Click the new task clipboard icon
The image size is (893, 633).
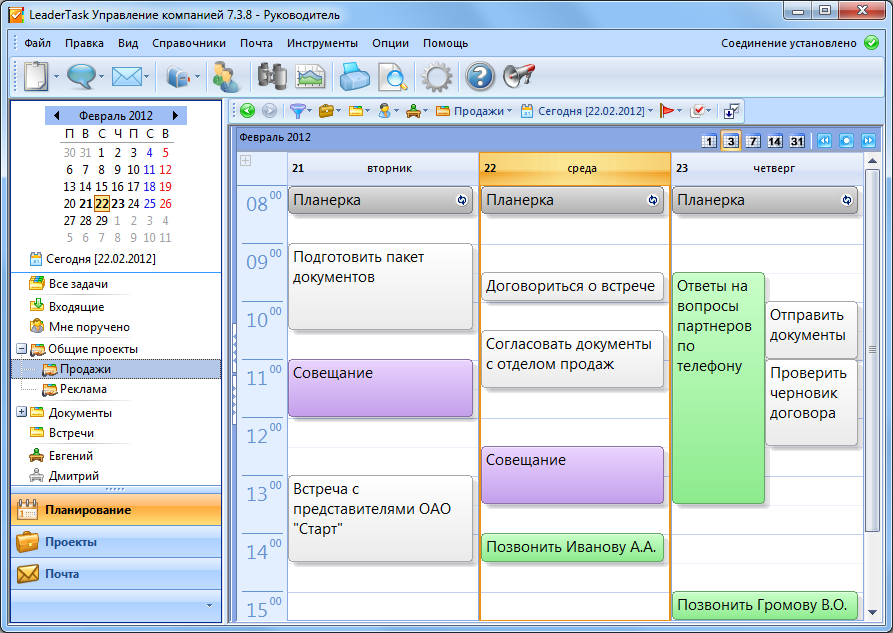(36, 76)
